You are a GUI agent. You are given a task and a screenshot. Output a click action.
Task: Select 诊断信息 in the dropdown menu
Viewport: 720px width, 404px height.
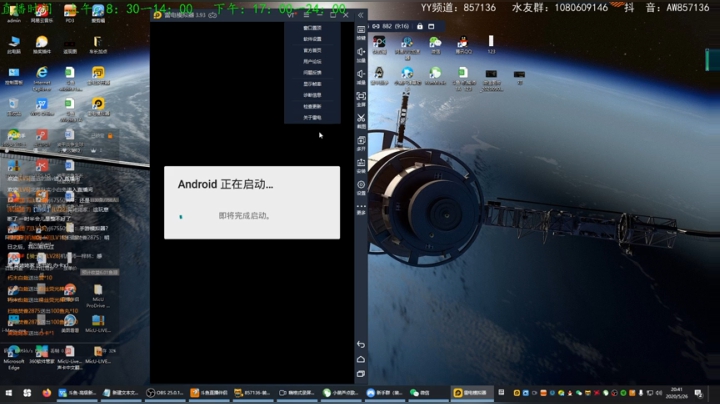[x=312, y=95]
